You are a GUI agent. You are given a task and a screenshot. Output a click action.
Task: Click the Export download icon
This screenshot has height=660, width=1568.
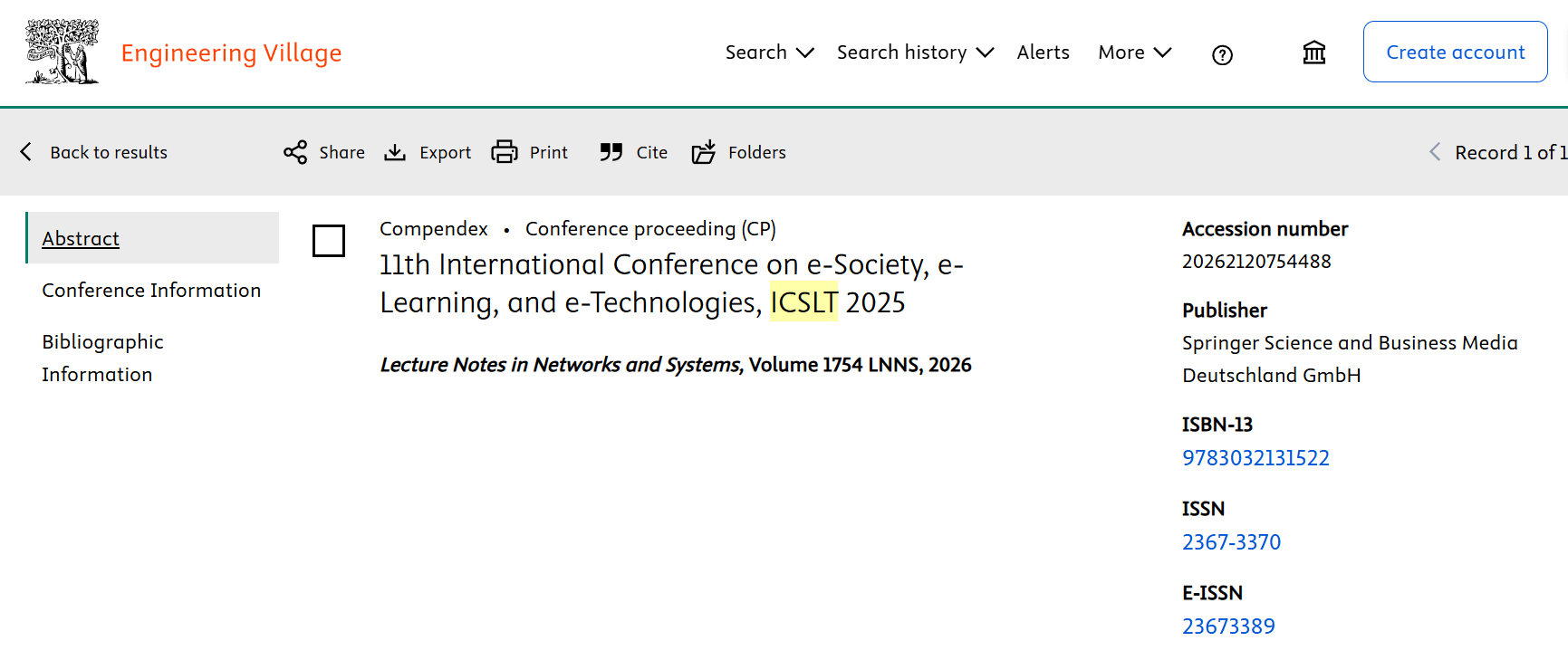pos(395,152)
